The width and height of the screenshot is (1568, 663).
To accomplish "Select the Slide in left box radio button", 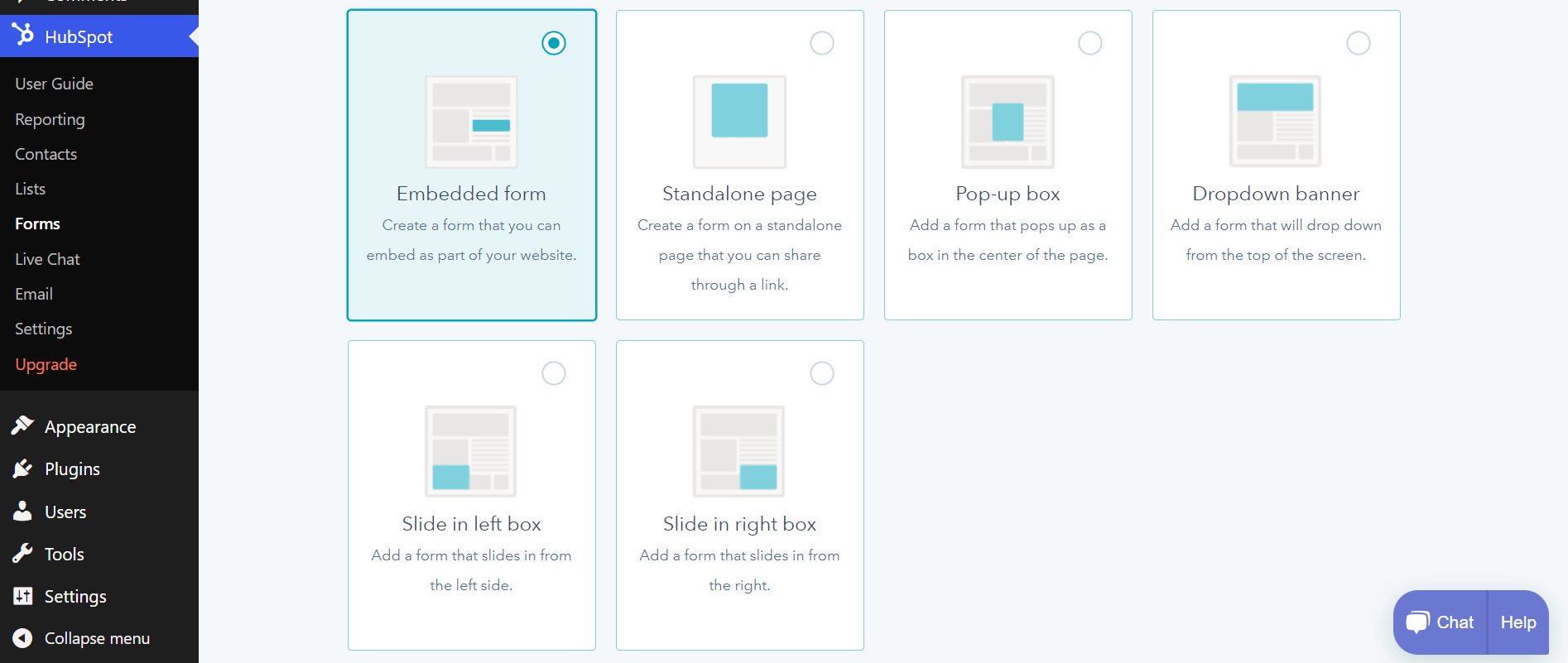I will pyautogui.click(x=554, y=373).
